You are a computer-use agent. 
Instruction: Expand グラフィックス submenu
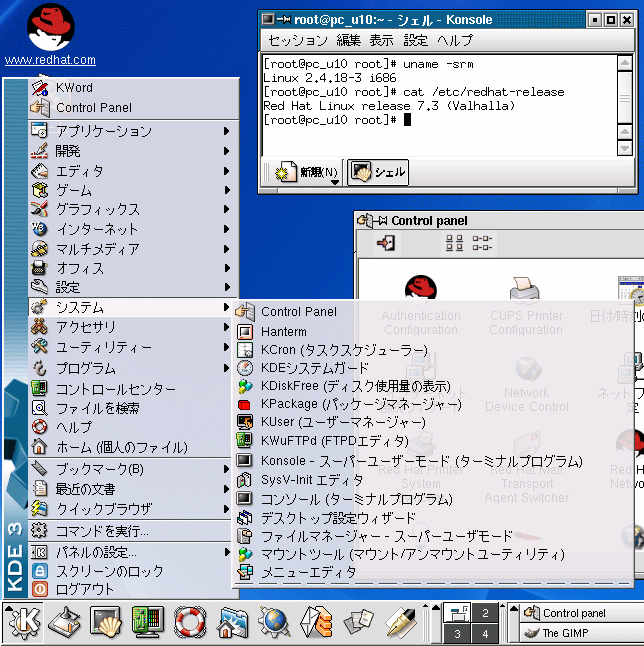133,209
